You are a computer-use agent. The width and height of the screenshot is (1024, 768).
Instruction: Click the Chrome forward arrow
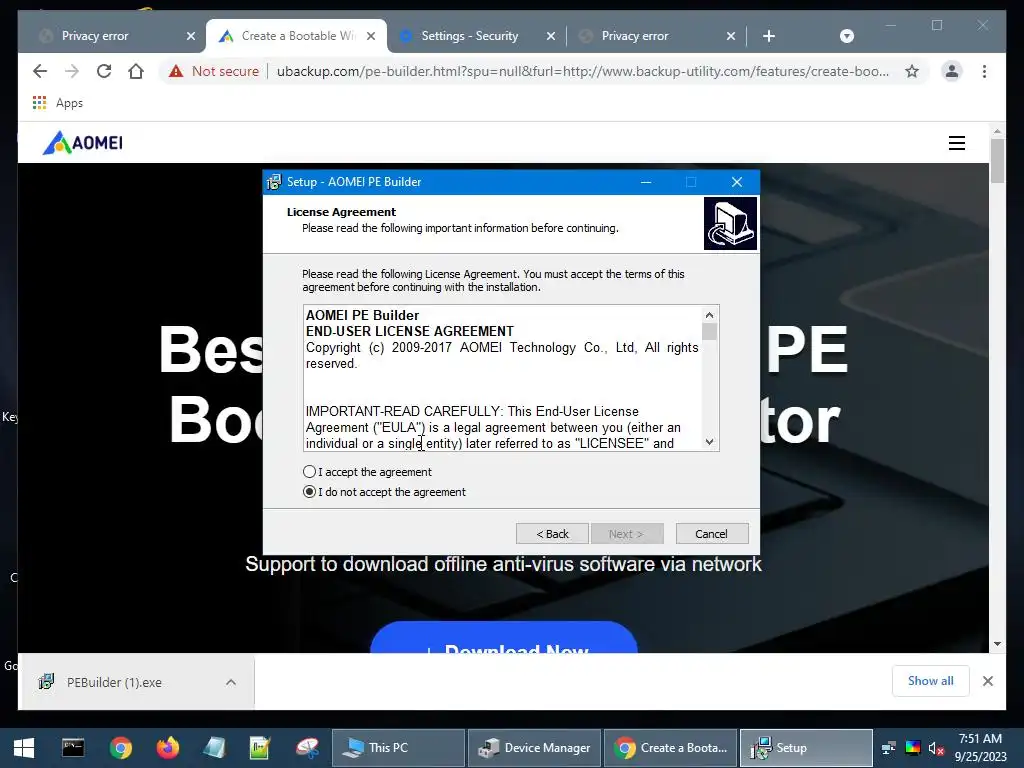point(72,71)
